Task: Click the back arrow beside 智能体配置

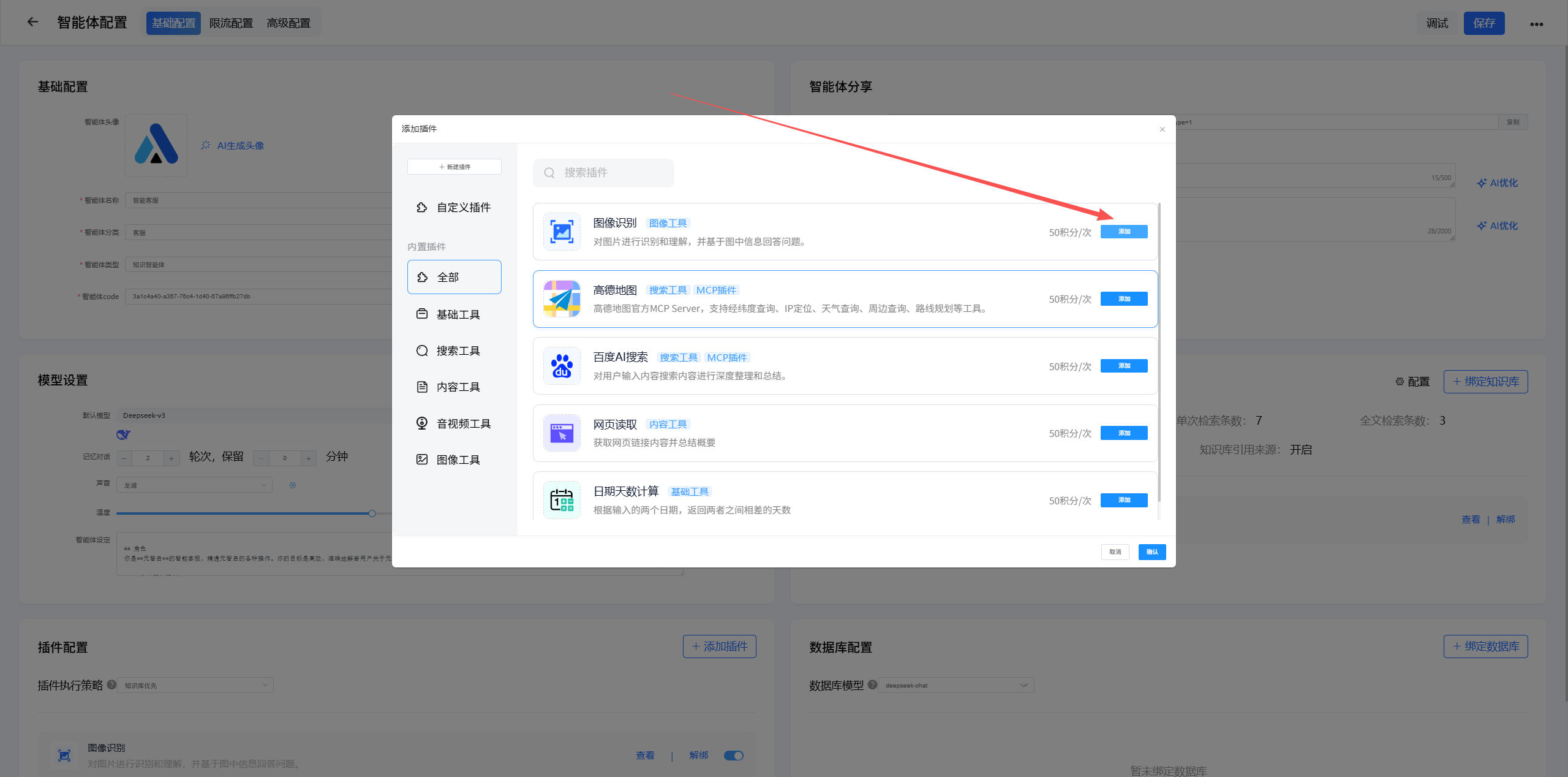Action: (x=33, y=23)
